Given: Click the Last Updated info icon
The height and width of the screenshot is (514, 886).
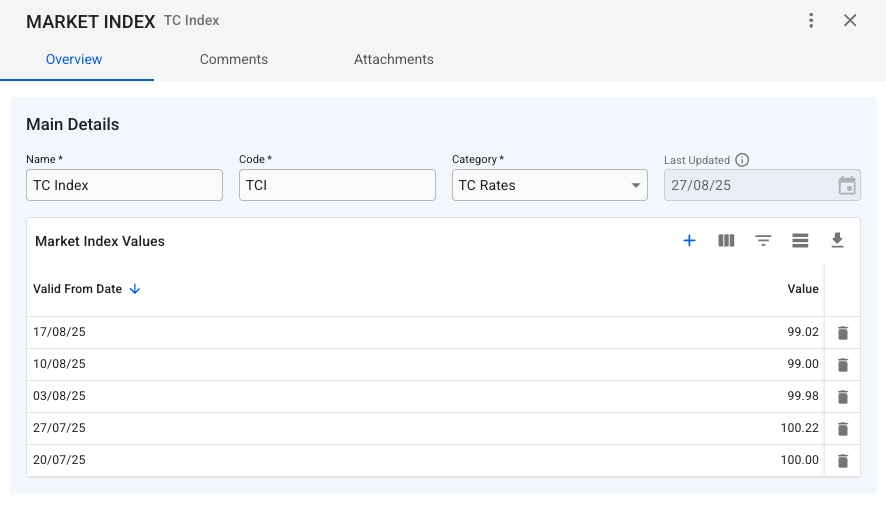Looking at the screenshot, I should [x=742, y=160].
